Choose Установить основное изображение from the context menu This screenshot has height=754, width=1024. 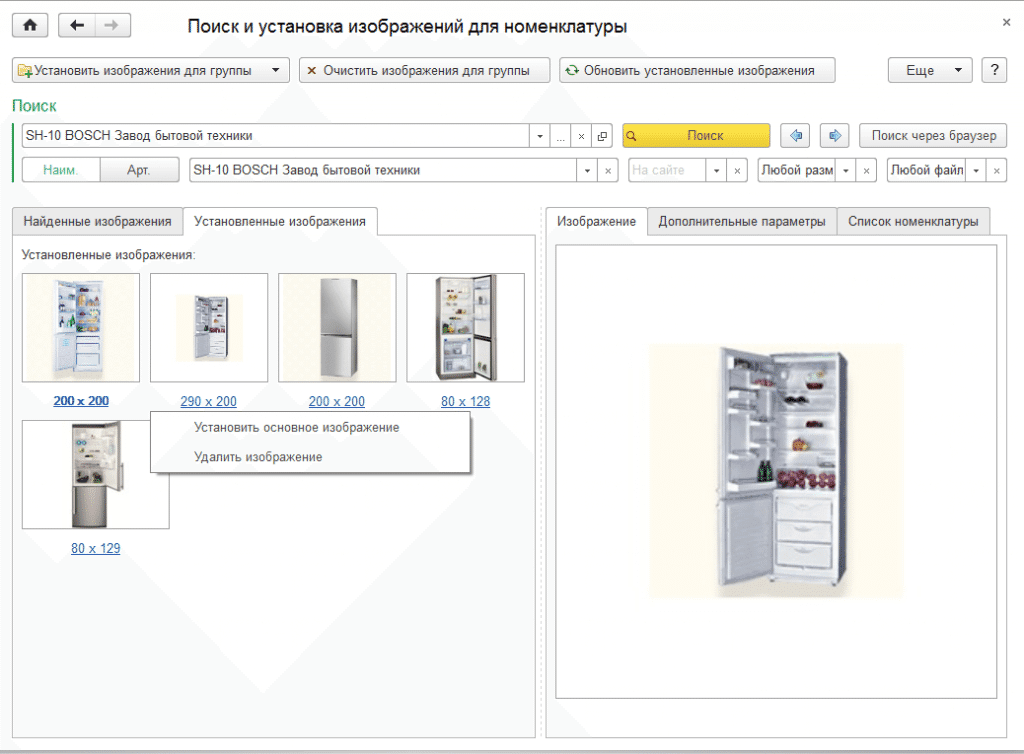click(x=296, y=428)
